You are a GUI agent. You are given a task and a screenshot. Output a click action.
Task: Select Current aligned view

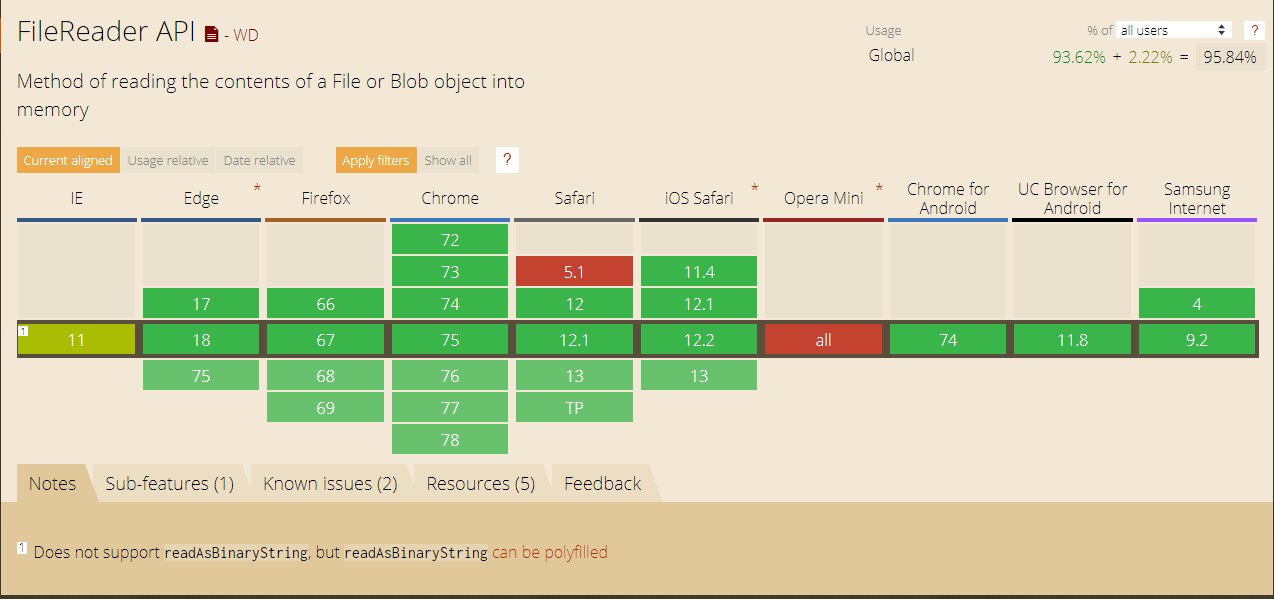coord(68,160)
